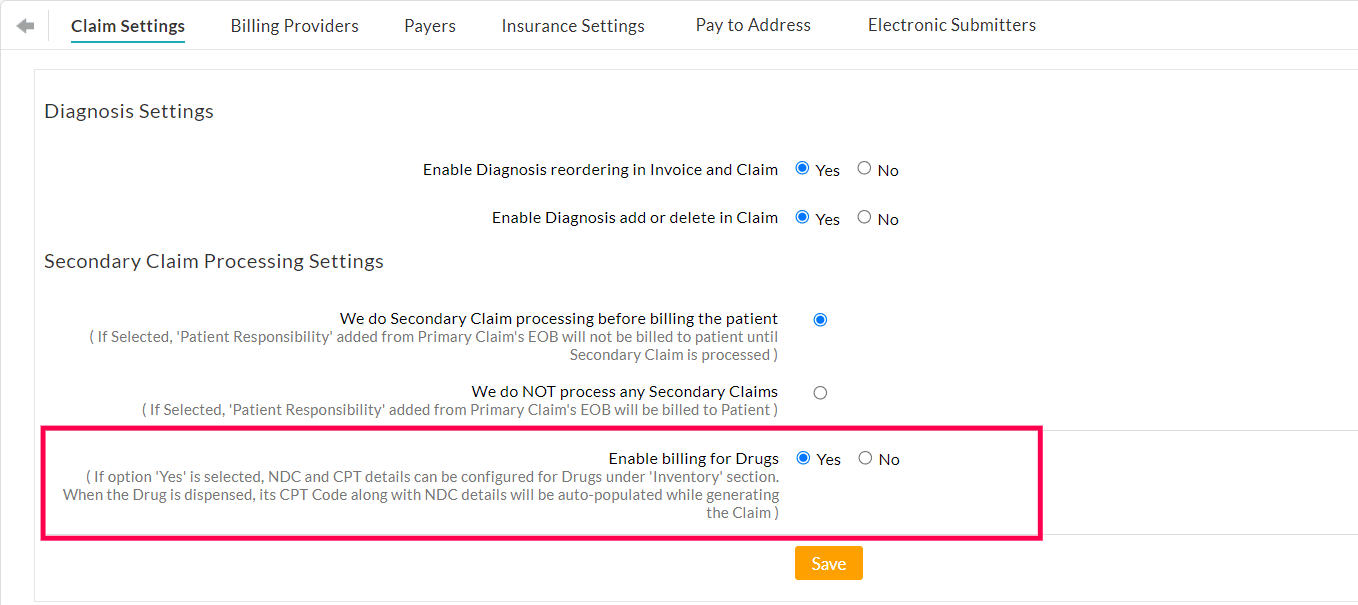
Task: Click the back arrow navigation icon
Action: [25, 25]
